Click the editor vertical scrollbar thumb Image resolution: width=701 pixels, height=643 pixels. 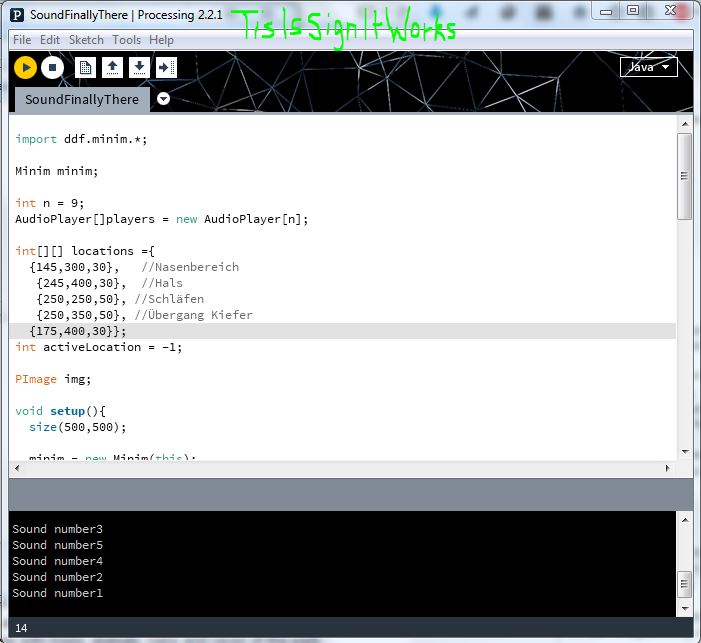coord(684,175)
